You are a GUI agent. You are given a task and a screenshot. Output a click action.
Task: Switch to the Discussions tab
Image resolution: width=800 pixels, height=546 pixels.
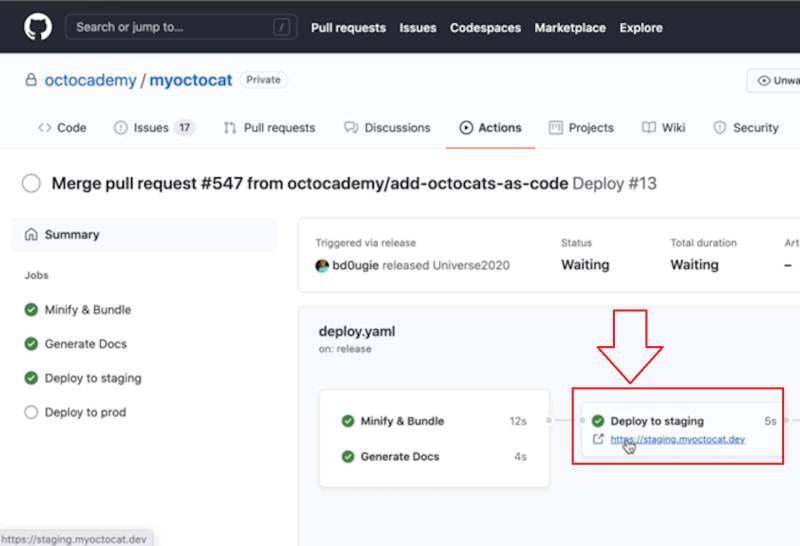coord(387,128)
